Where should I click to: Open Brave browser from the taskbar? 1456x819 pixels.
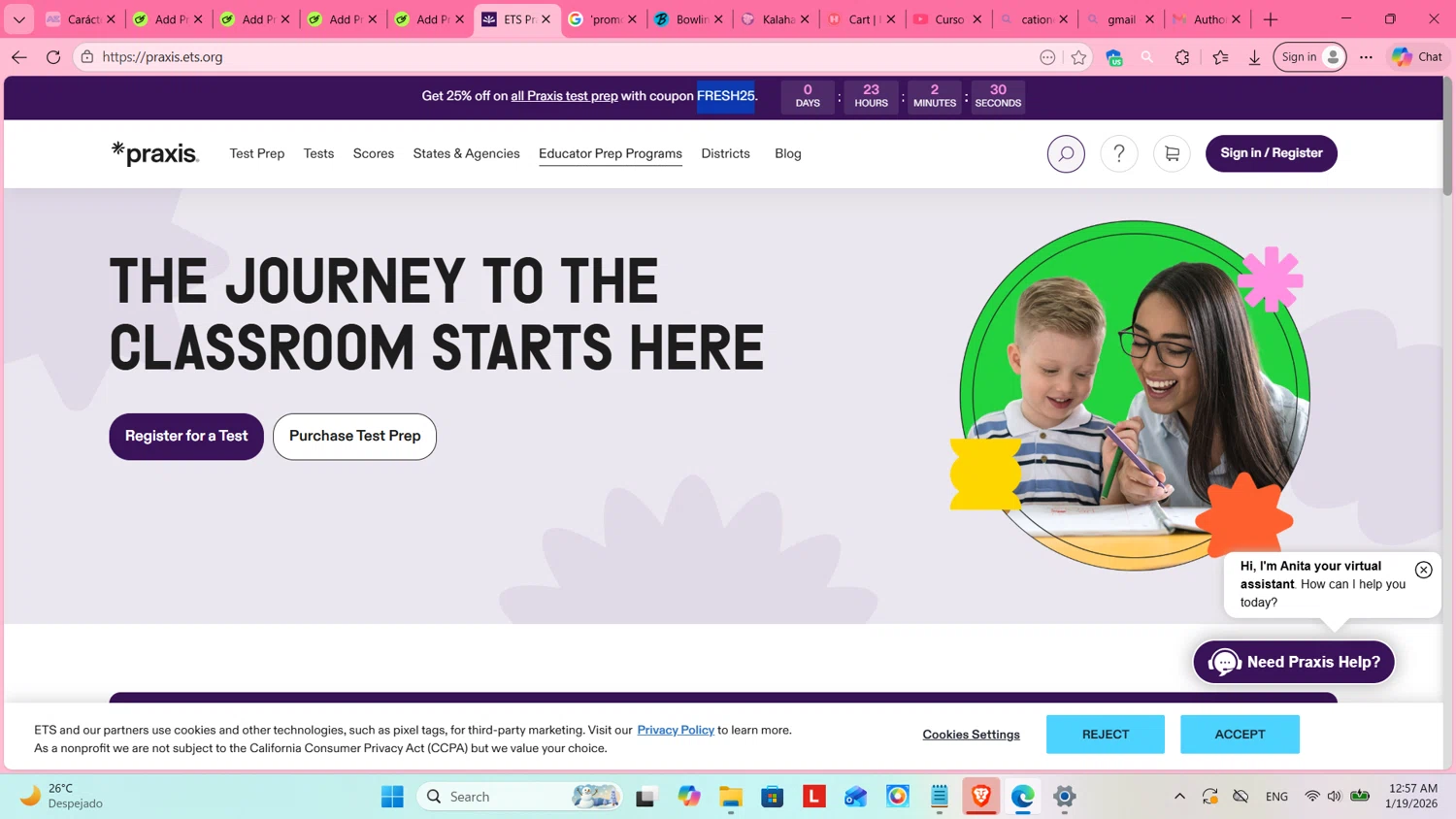pyautogui.click(x=981, y=797)
